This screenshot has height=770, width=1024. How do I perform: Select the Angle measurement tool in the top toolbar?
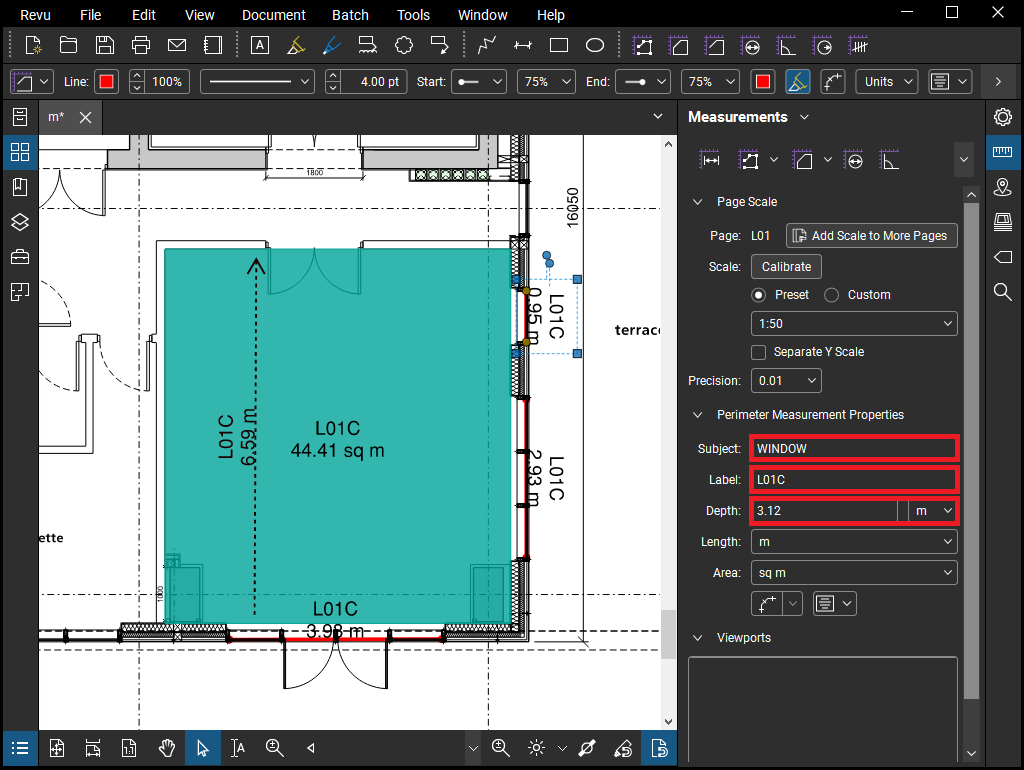click(x=786, y=46)
